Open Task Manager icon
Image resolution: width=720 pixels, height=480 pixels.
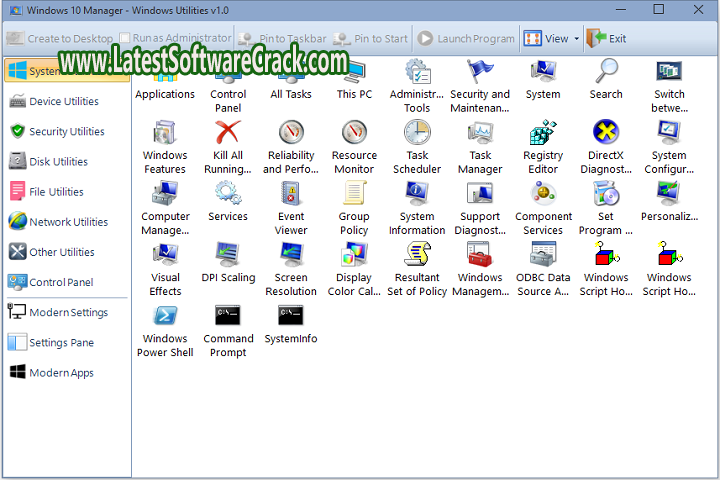(480, 147)
